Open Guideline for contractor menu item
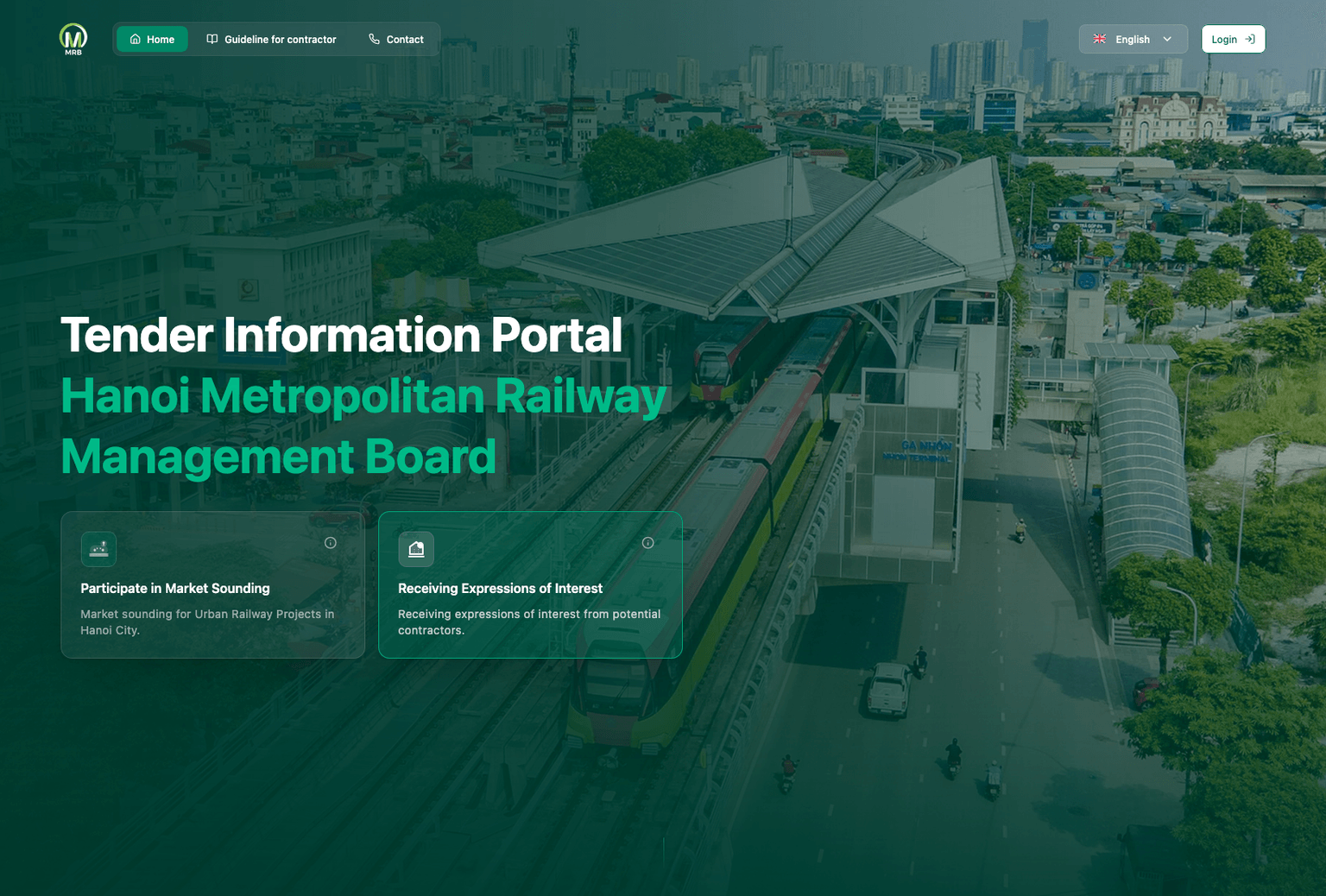Screen dimensions: 1326x896 tap(271, 40)
